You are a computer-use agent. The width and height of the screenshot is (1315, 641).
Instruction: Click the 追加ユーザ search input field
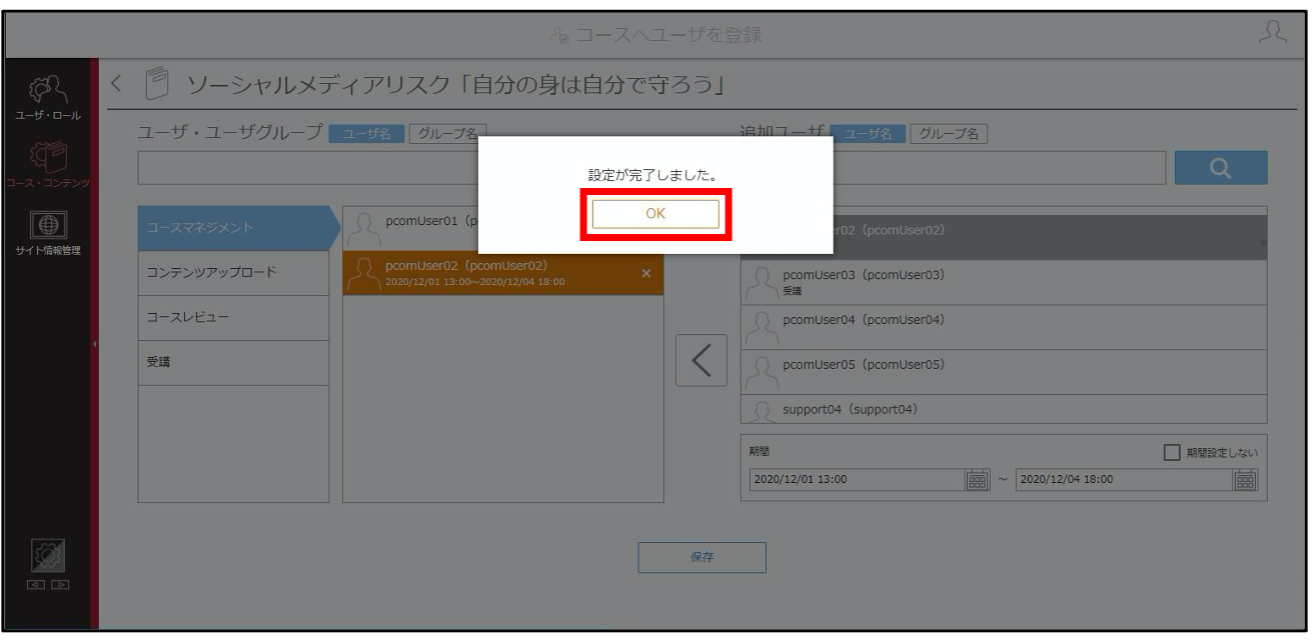click(1000, 168)
